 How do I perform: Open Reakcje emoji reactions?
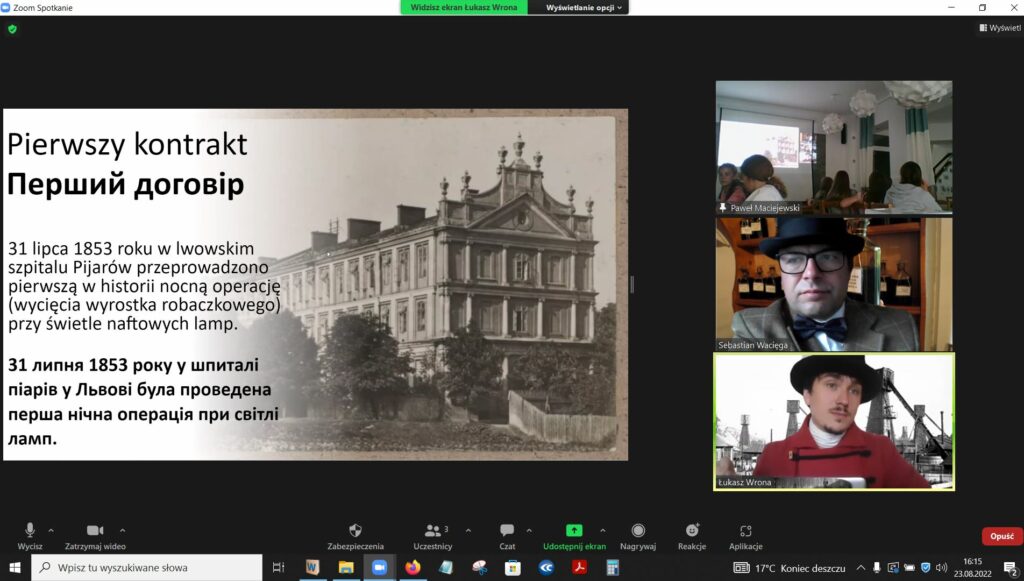pos(692,531)
